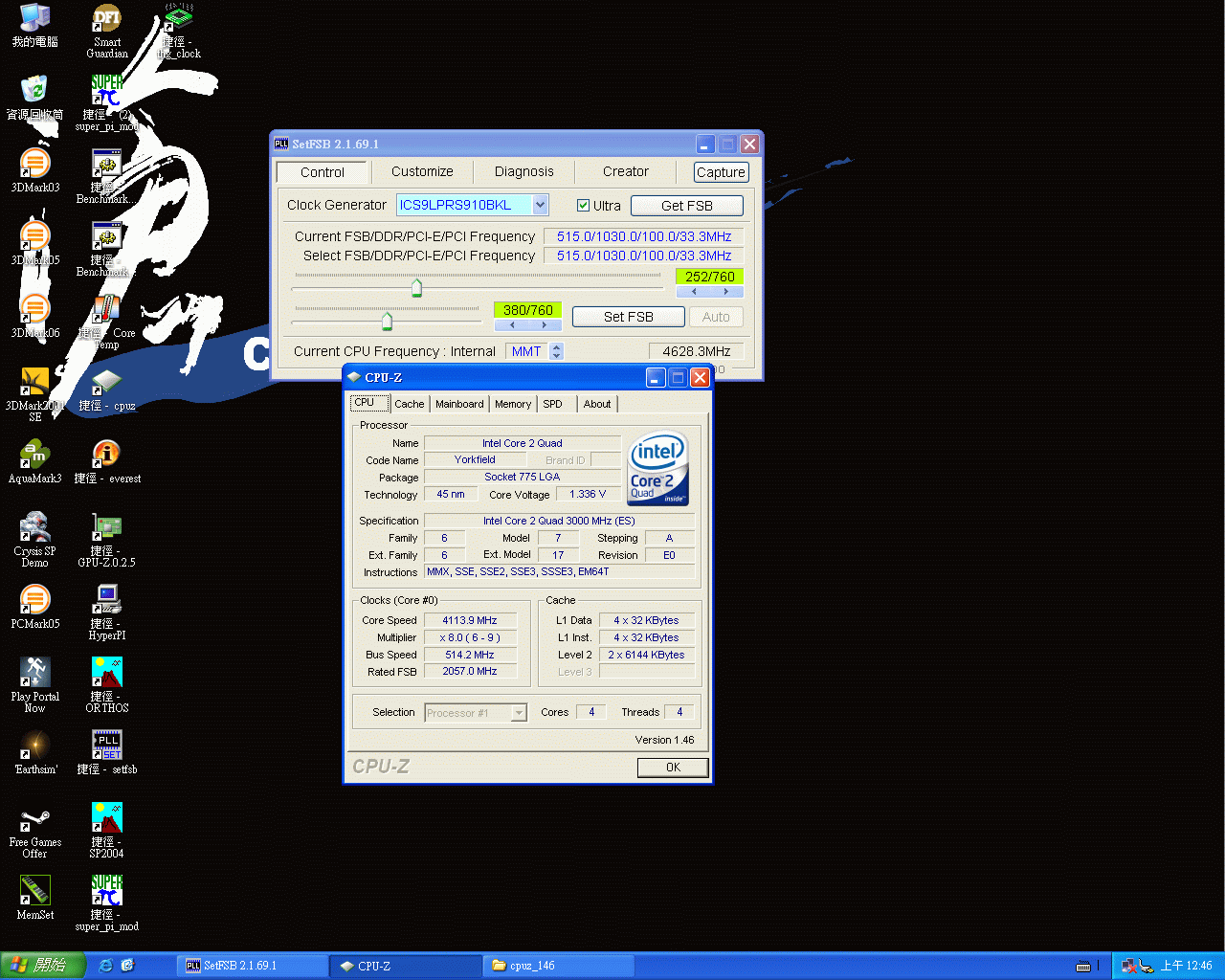This screenshot has height=980, width=1225.
Task: Open Internet Explorer in quick launch
Action: pyautogui.click(x=105, y=966)
